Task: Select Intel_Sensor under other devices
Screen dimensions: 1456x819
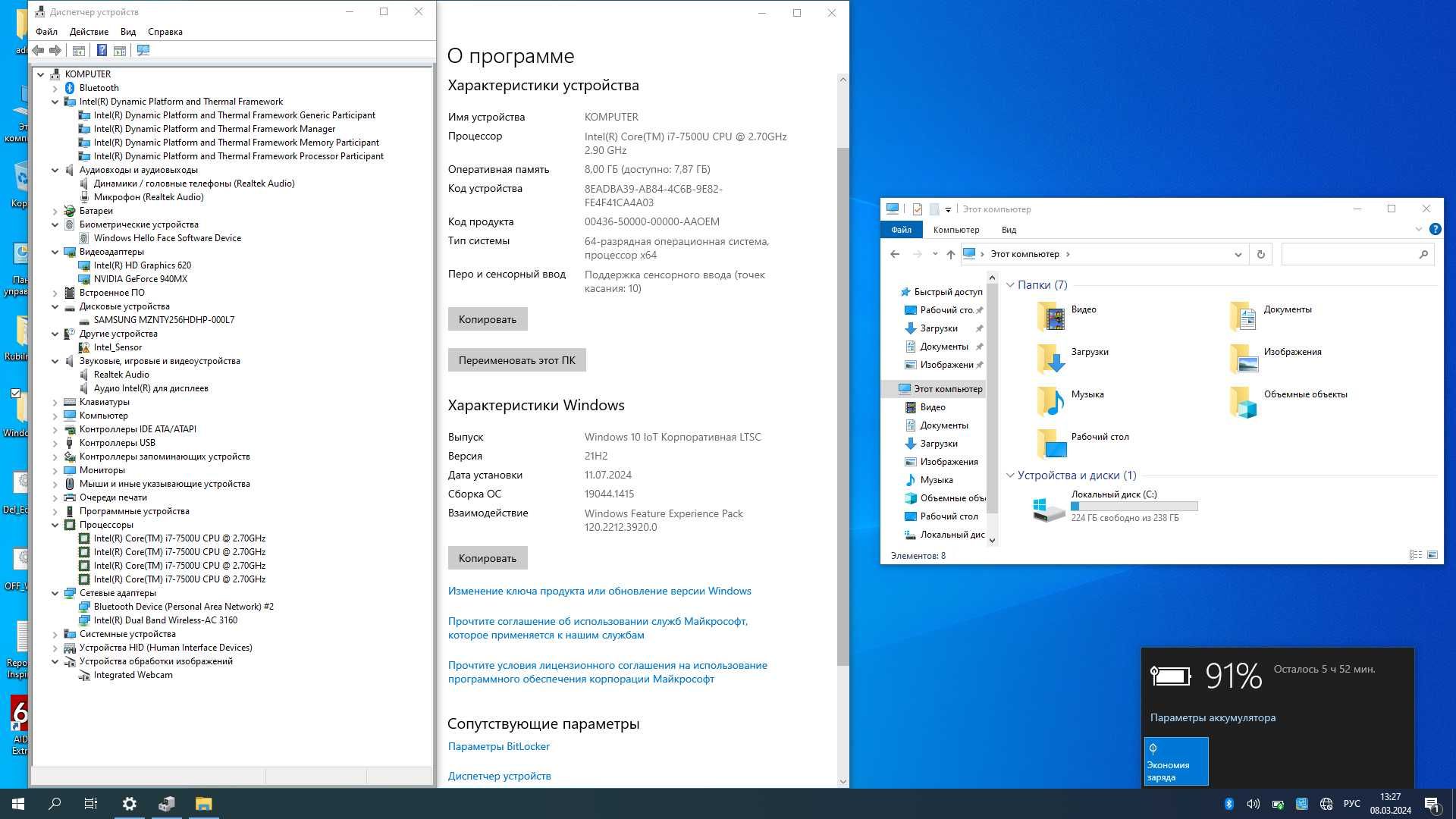Action: pyautogui.click(x=118, y=347)
